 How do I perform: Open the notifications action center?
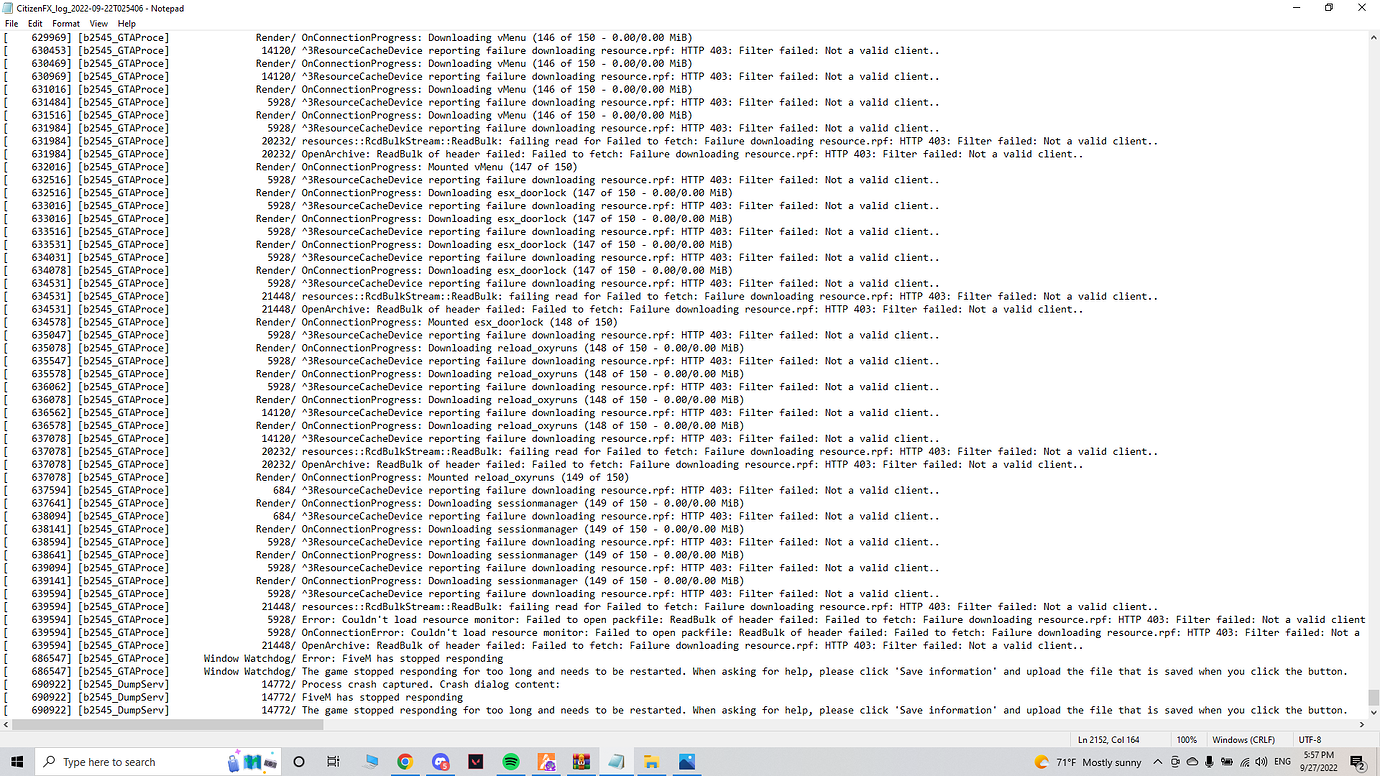click(x=1355, y=761)
